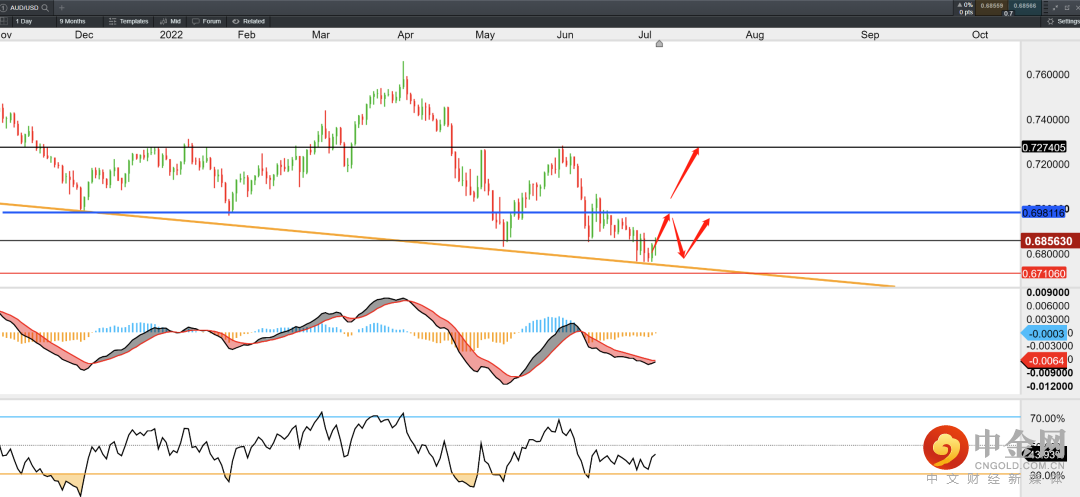Click the 0.698116 blue price label
Image resolution: width=1080 pixels, height=497 pixels.
click(1044, 213)
